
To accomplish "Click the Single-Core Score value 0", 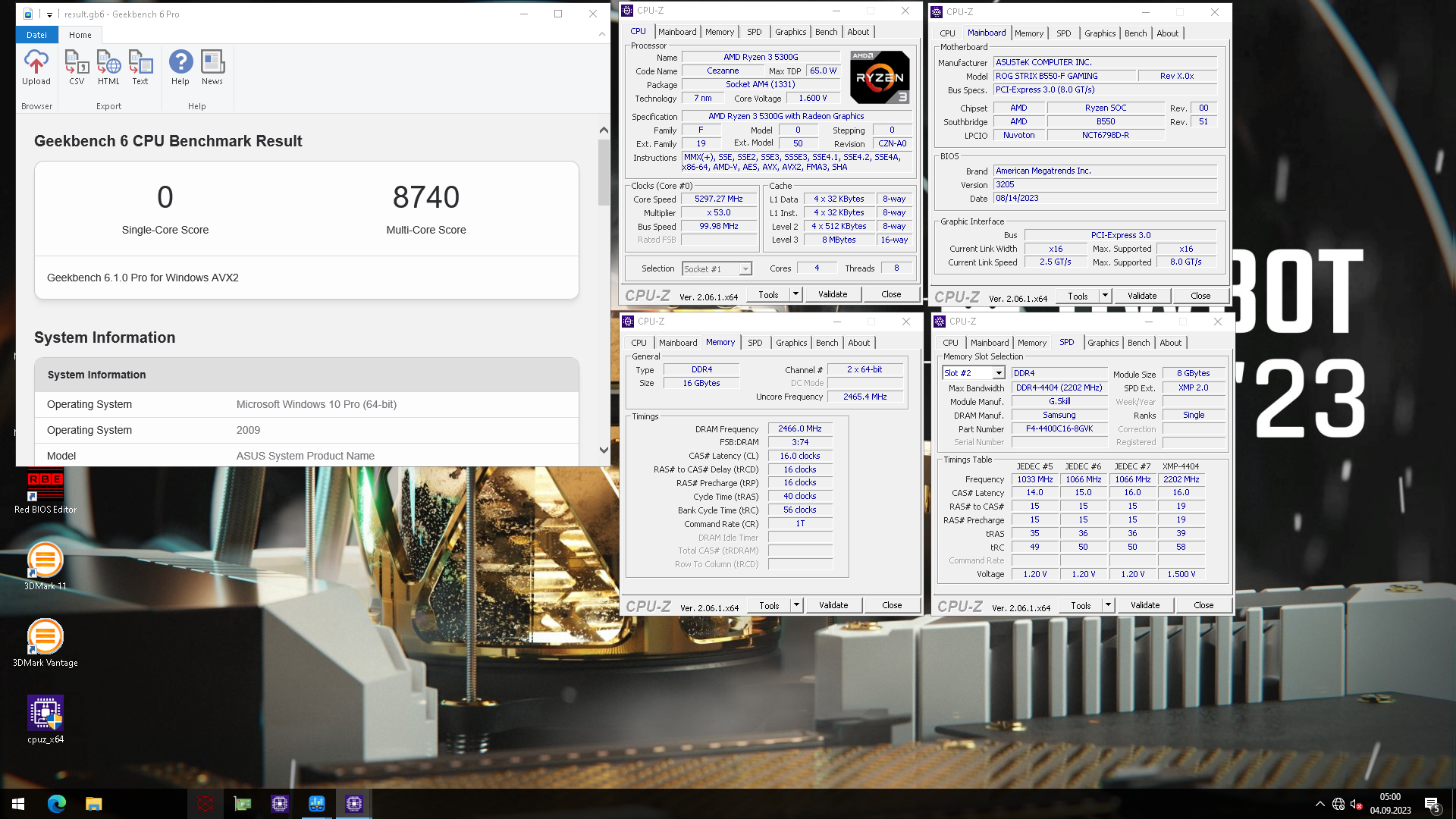I will pyautogui.click(x=165, y=197).
